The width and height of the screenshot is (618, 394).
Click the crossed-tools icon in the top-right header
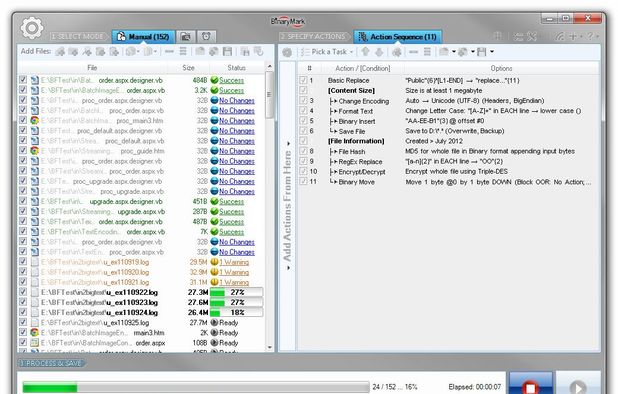point(531,36)
